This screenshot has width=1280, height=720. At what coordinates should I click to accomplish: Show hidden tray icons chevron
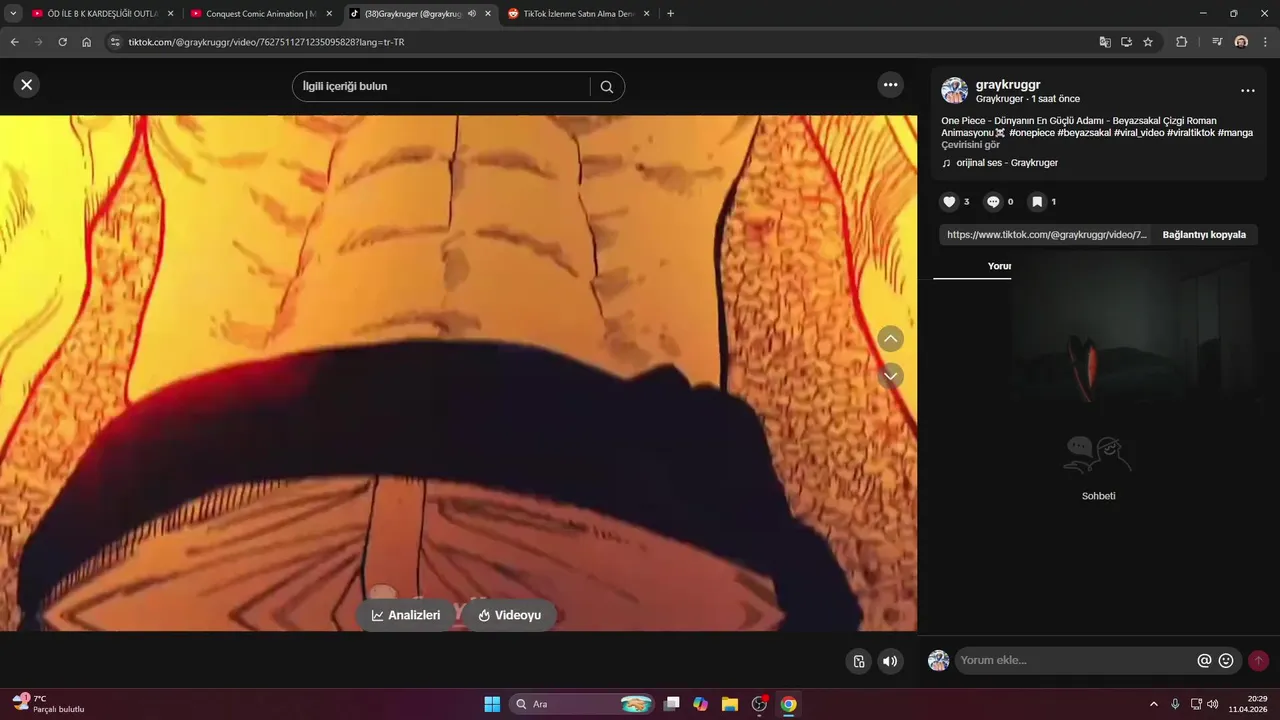coord(1153,704)
